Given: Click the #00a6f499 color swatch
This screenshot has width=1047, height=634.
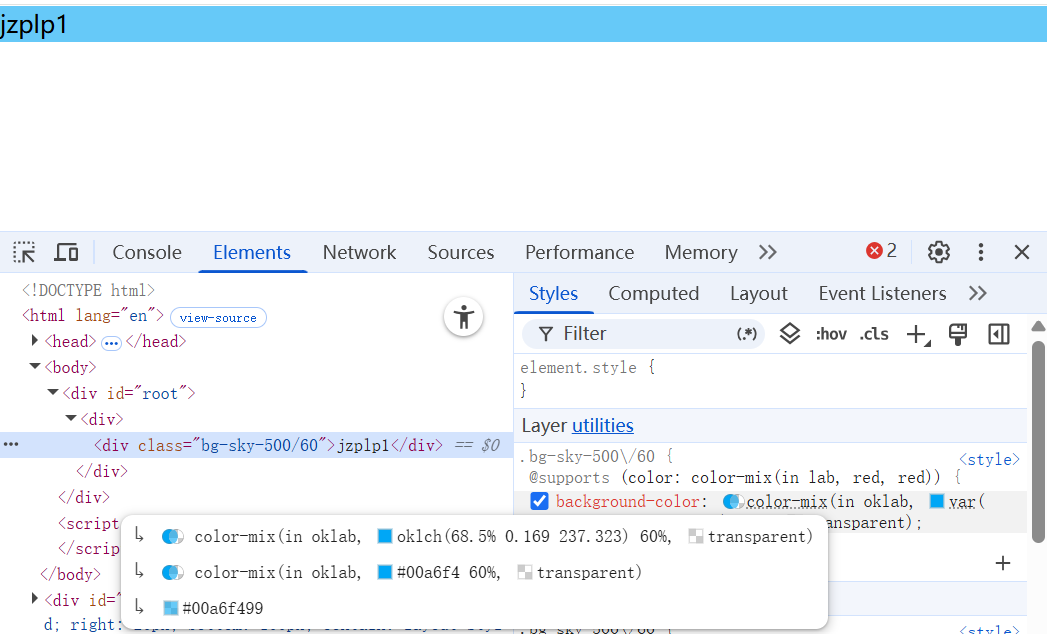Looking at the screenshot, I should [171, 608].
